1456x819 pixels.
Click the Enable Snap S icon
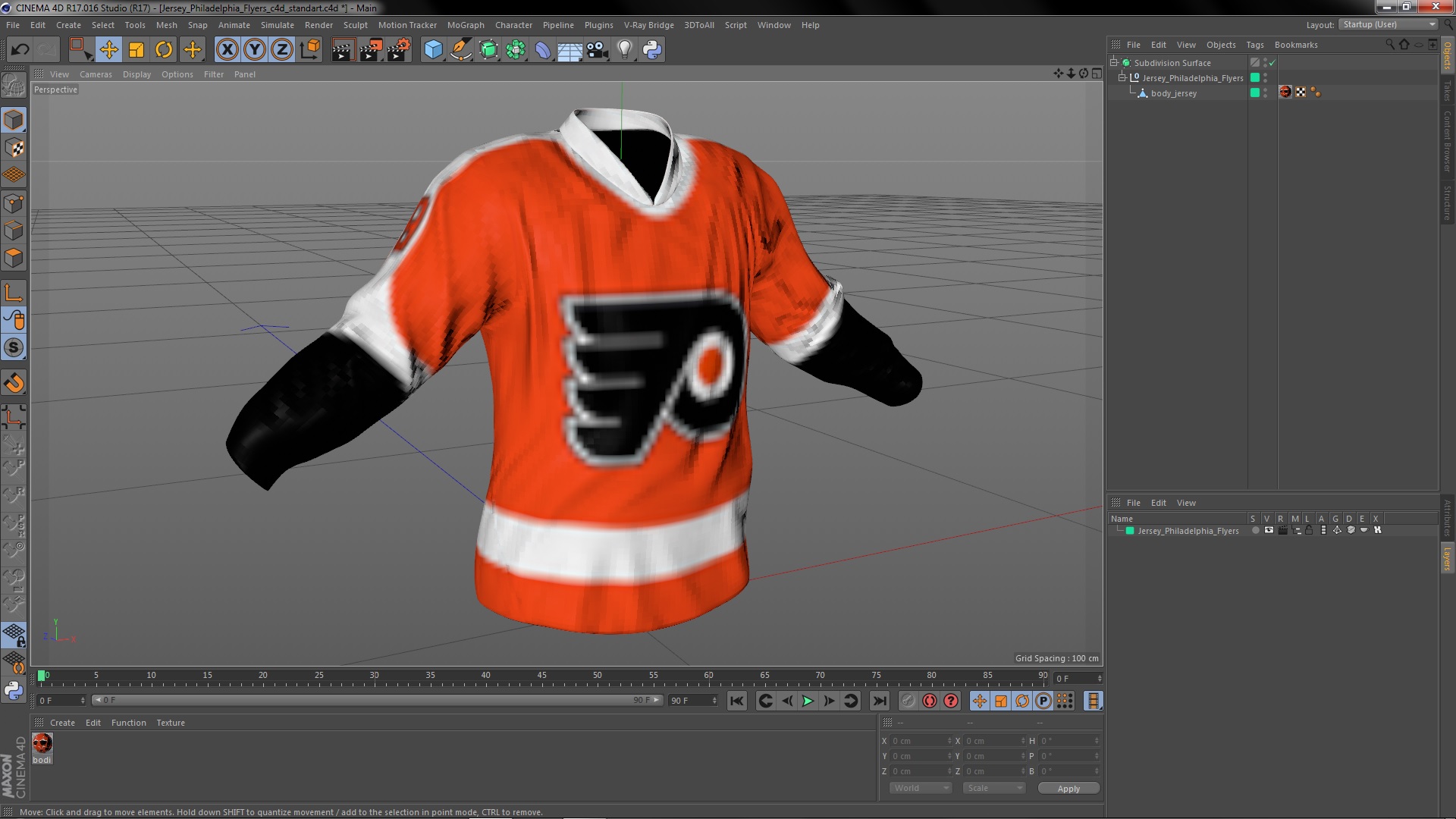14,348
